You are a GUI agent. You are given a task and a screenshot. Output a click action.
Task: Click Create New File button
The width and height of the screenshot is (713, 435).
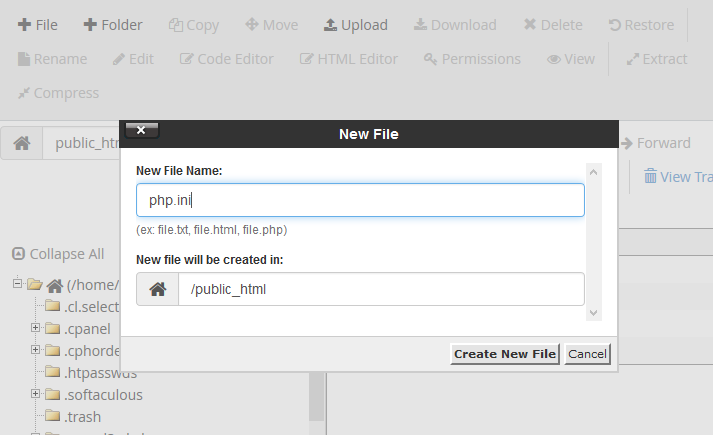click(504, 354)
